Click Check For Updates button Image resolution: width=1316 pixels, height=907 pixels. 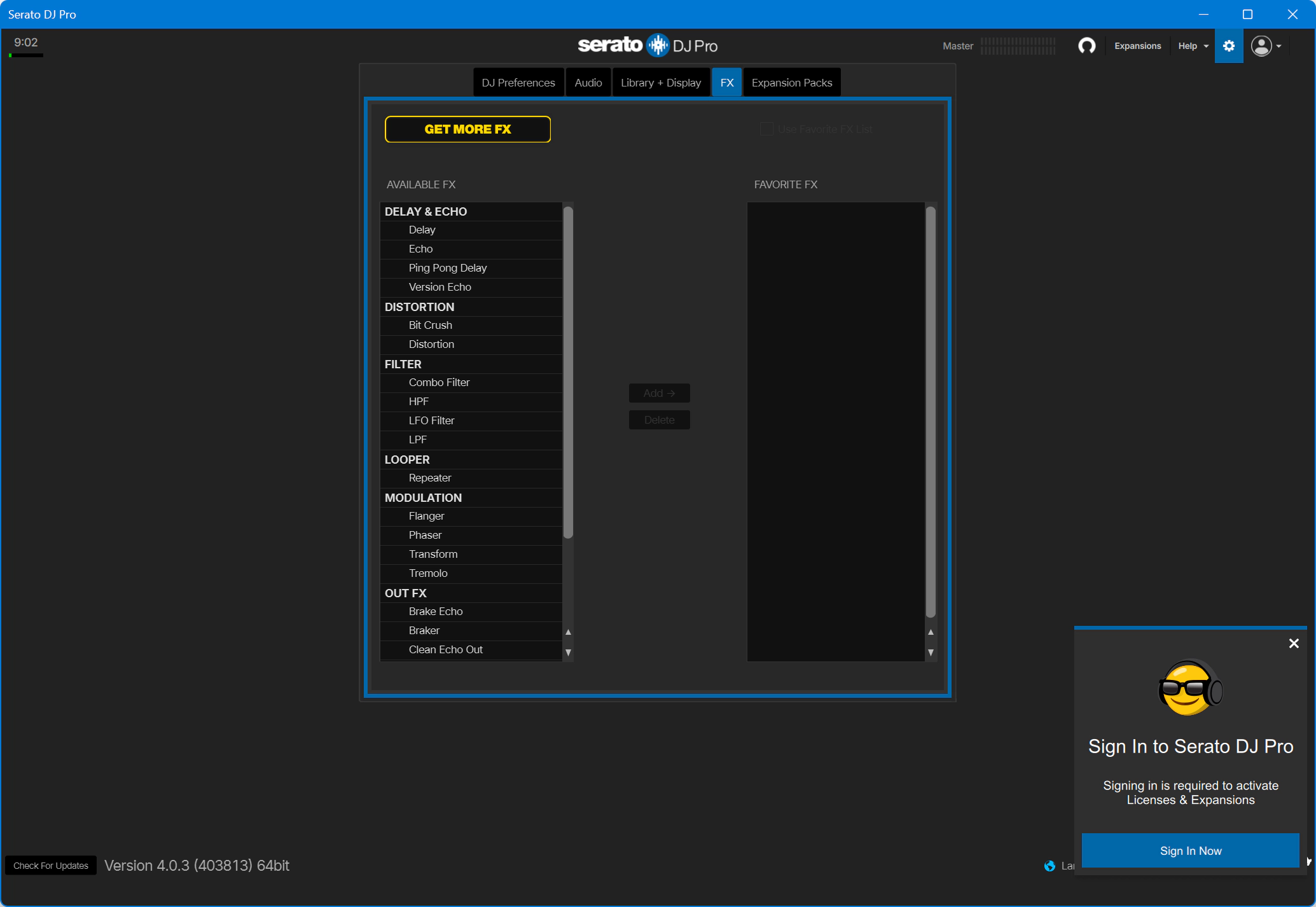point(51,866)
